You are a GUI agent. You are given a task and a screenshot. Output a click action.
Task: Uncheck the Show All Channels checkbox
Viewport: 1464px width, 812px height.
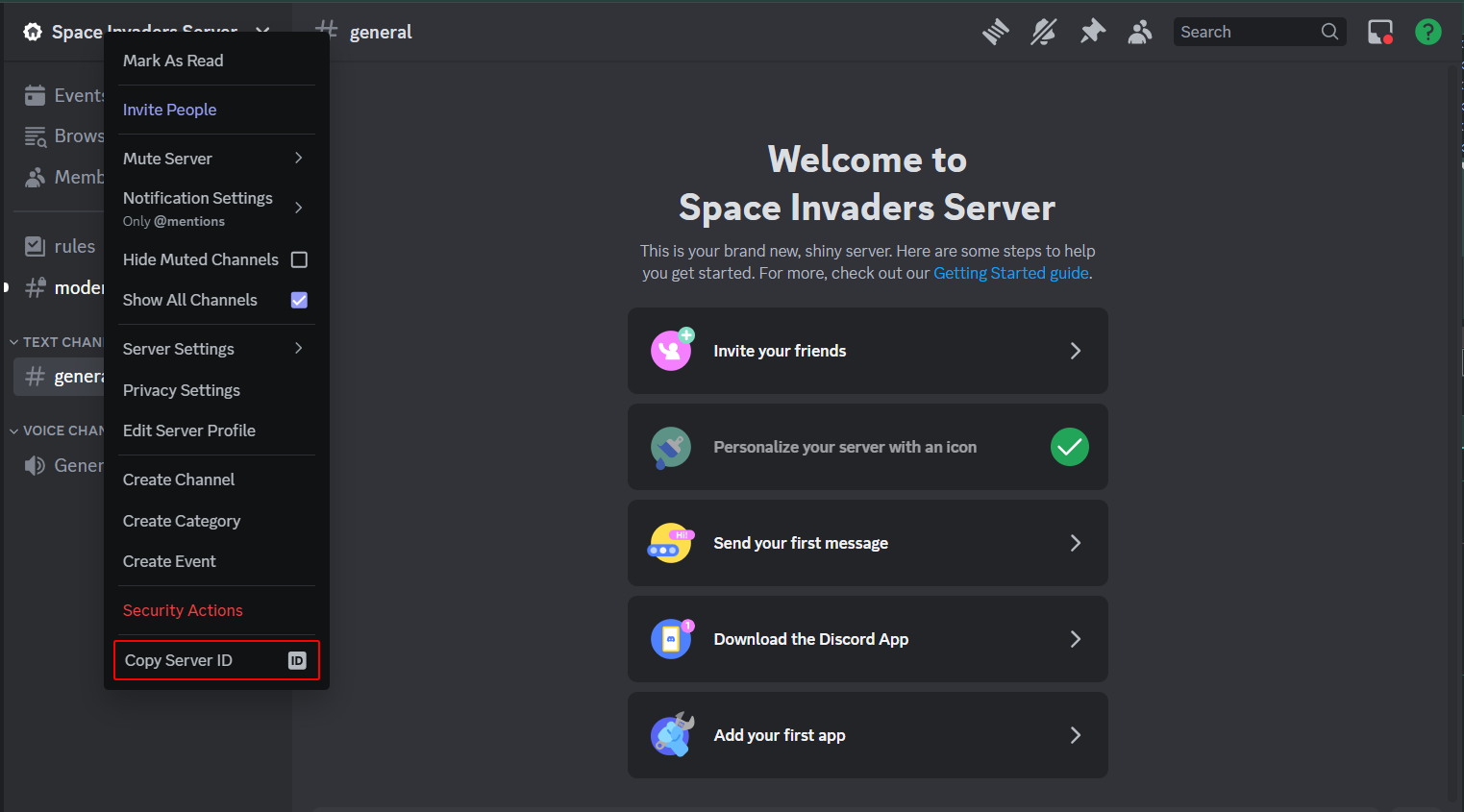299,300
